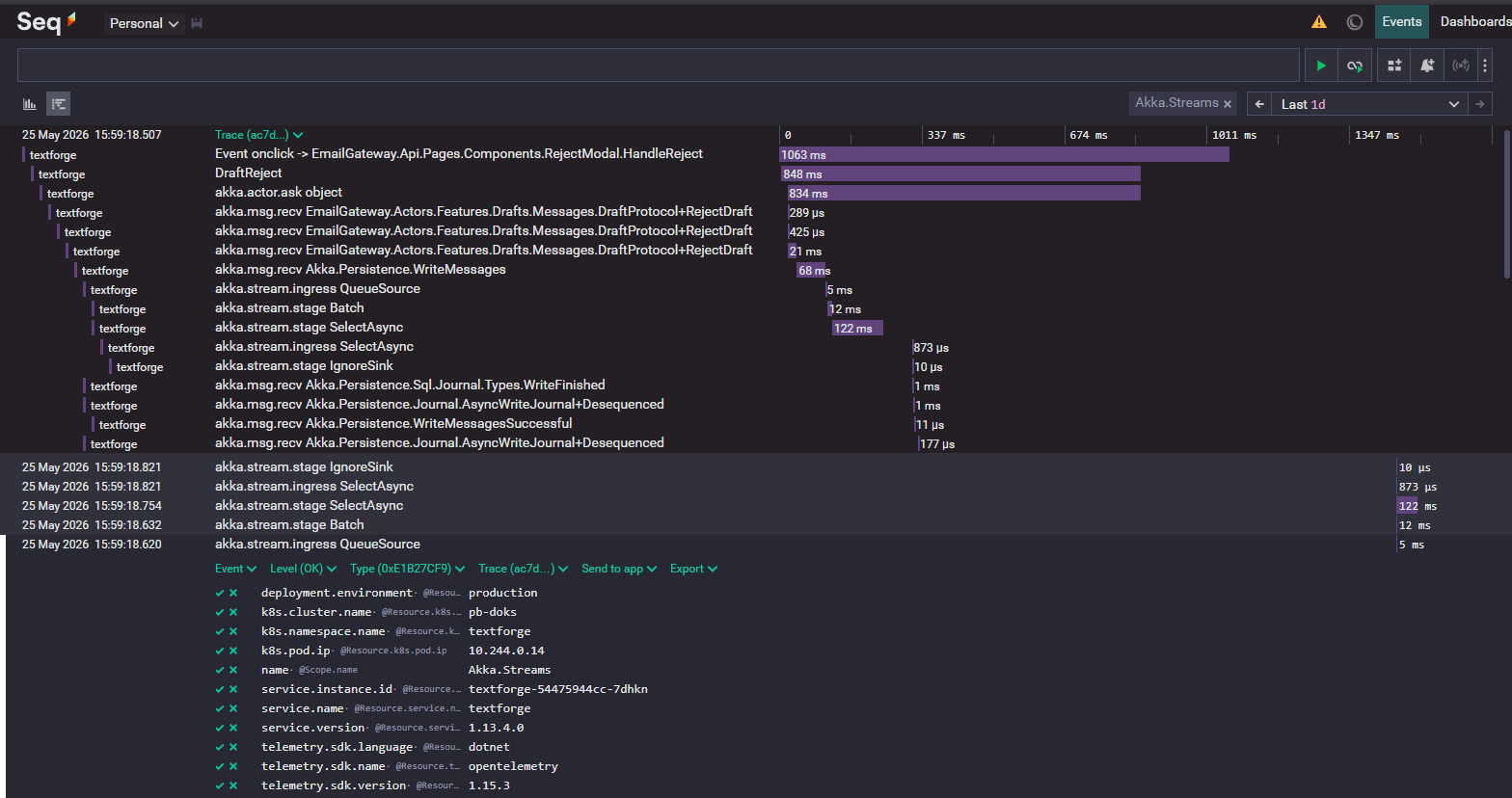Go to previous time range with left arrow

click(1259, 104)
